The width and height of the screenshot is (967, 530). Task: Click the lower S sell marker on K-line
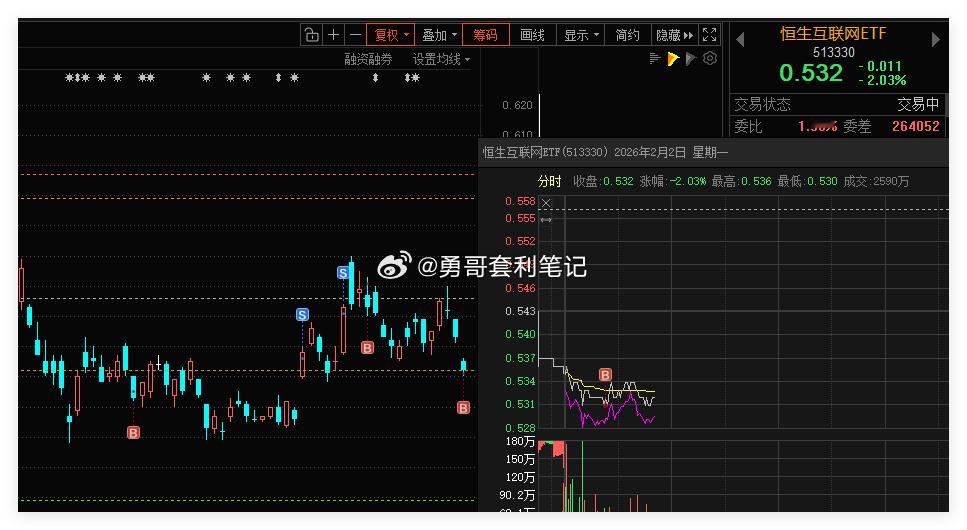(x=302, y=315)
